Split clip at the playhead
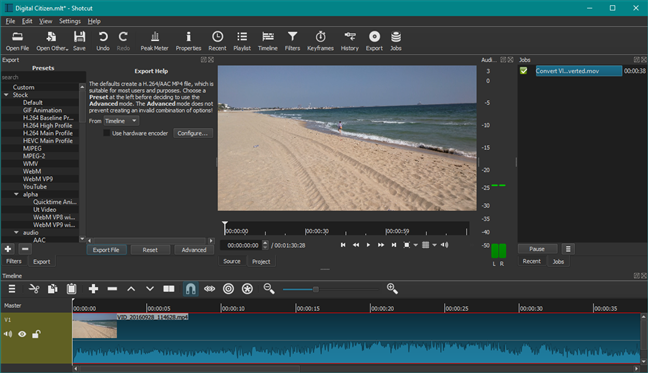The height and width of the screenshot is (373, 648). click(169, 289)
